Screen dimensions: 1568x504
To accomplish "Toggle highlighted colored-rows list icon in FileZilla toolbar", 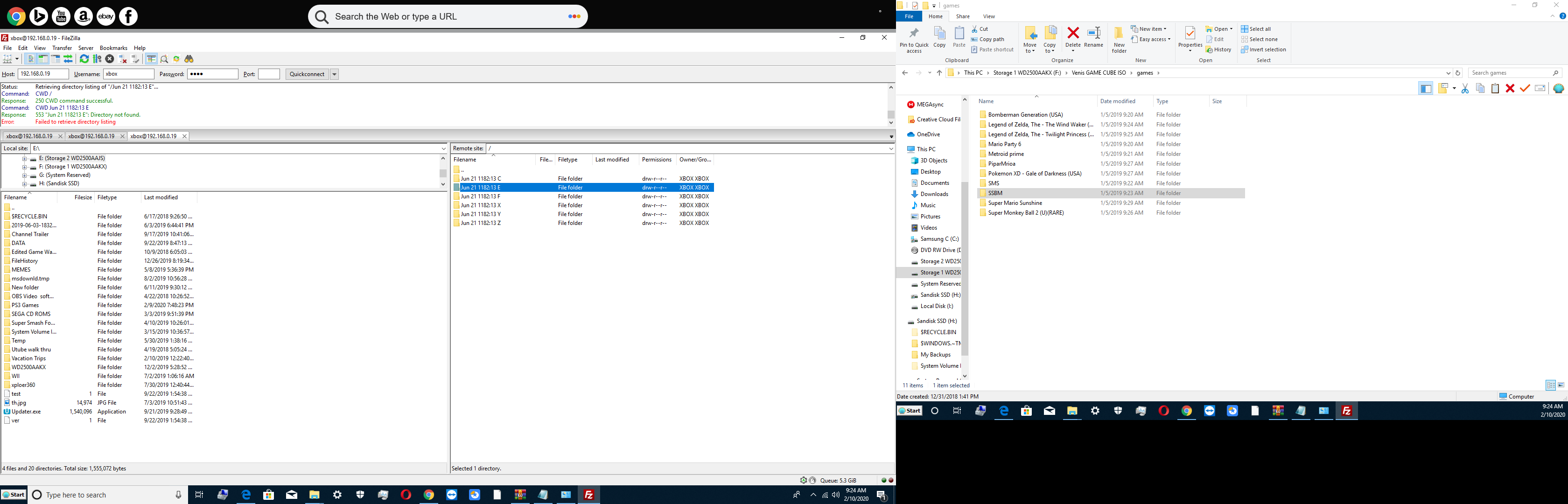I will [x=151, y=59].
